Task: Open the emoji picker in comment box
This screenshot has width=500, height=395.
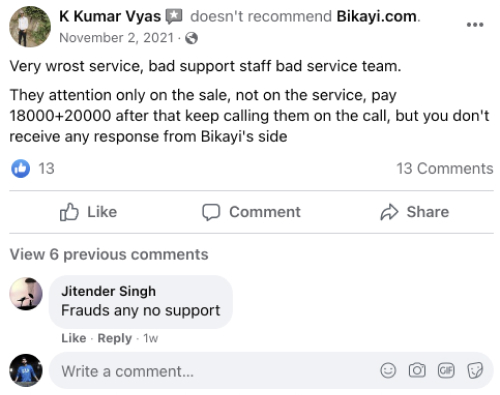Action: [x=388, y=370]
